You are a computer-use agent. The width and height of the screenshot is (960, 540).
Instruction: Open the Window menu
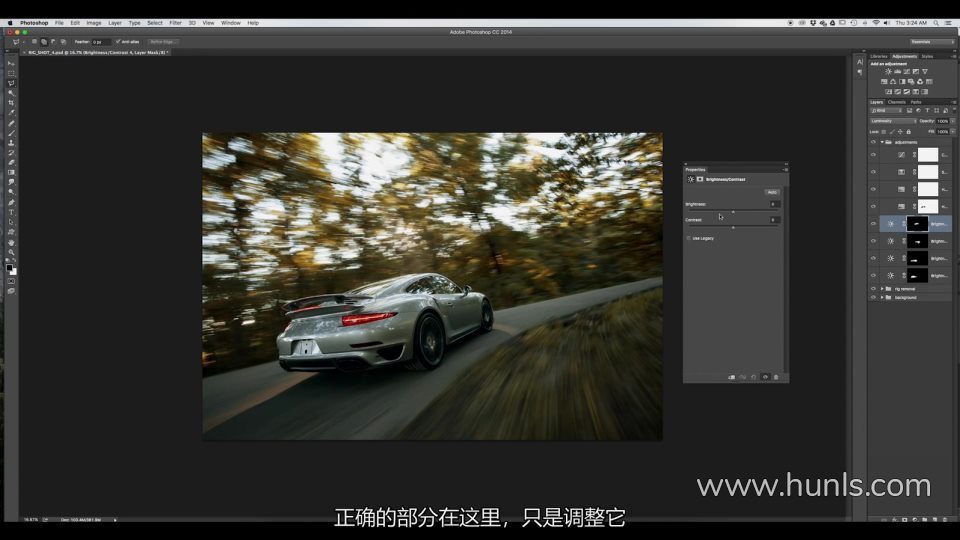click(231, 23)
